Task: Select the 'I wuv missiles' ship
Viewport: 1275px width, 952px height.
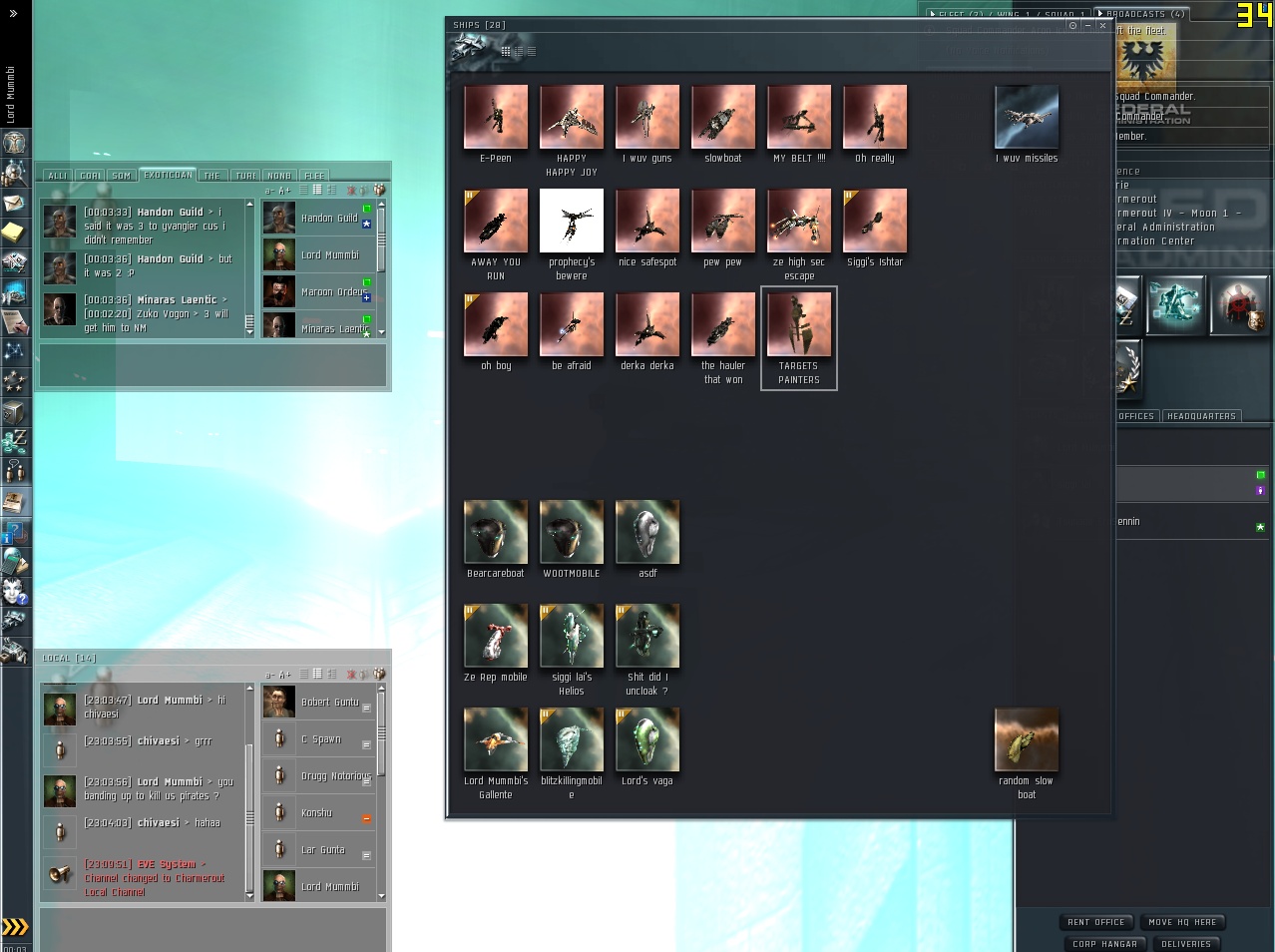Action: pos(1027,124)
